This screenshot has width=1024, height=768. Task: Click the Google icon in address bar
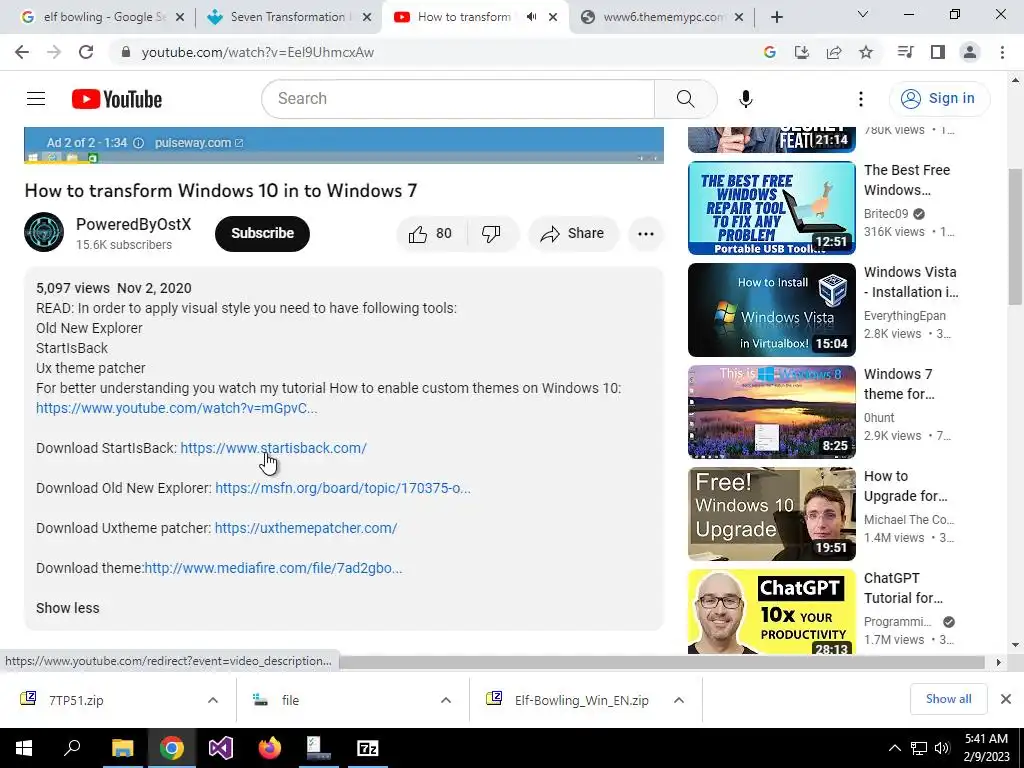(x=769, y=52)
